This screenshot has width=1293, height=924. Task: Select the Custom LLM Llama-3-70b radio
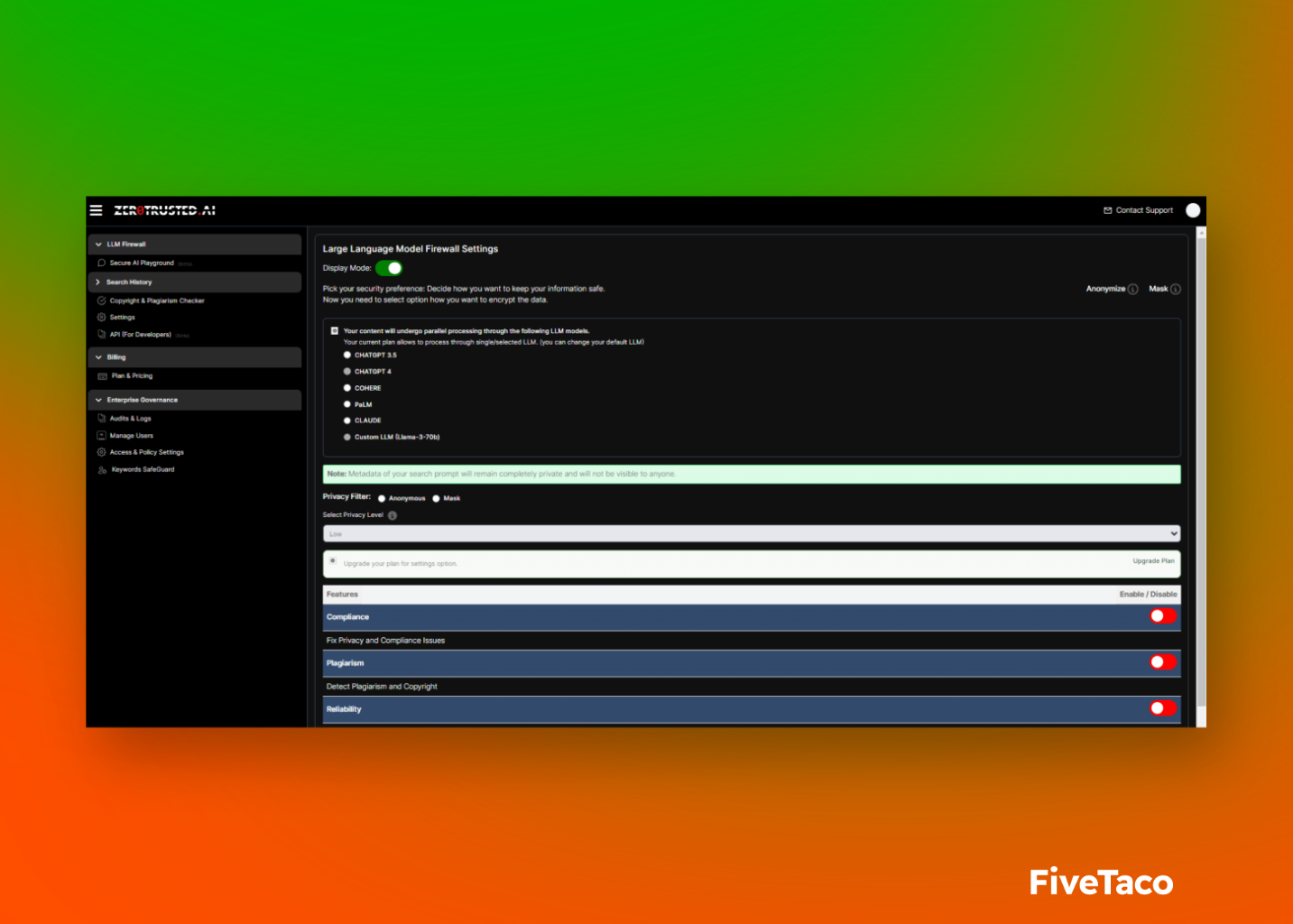coord(347,437)
